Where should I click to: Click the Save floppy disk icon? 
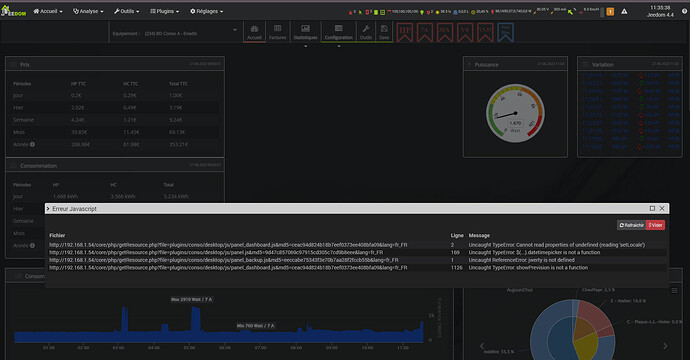click(x=384, y=32)
